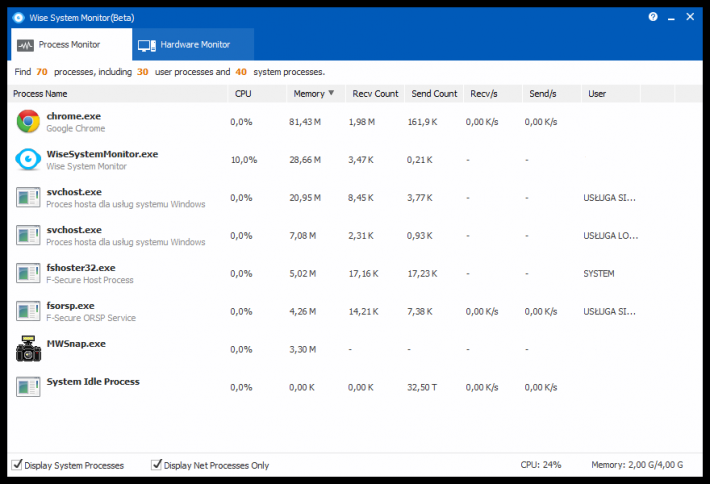Click the Memory: 2,00 G/4,00 G status
This screenshot has height=484, width=710.
pos(637,465)
